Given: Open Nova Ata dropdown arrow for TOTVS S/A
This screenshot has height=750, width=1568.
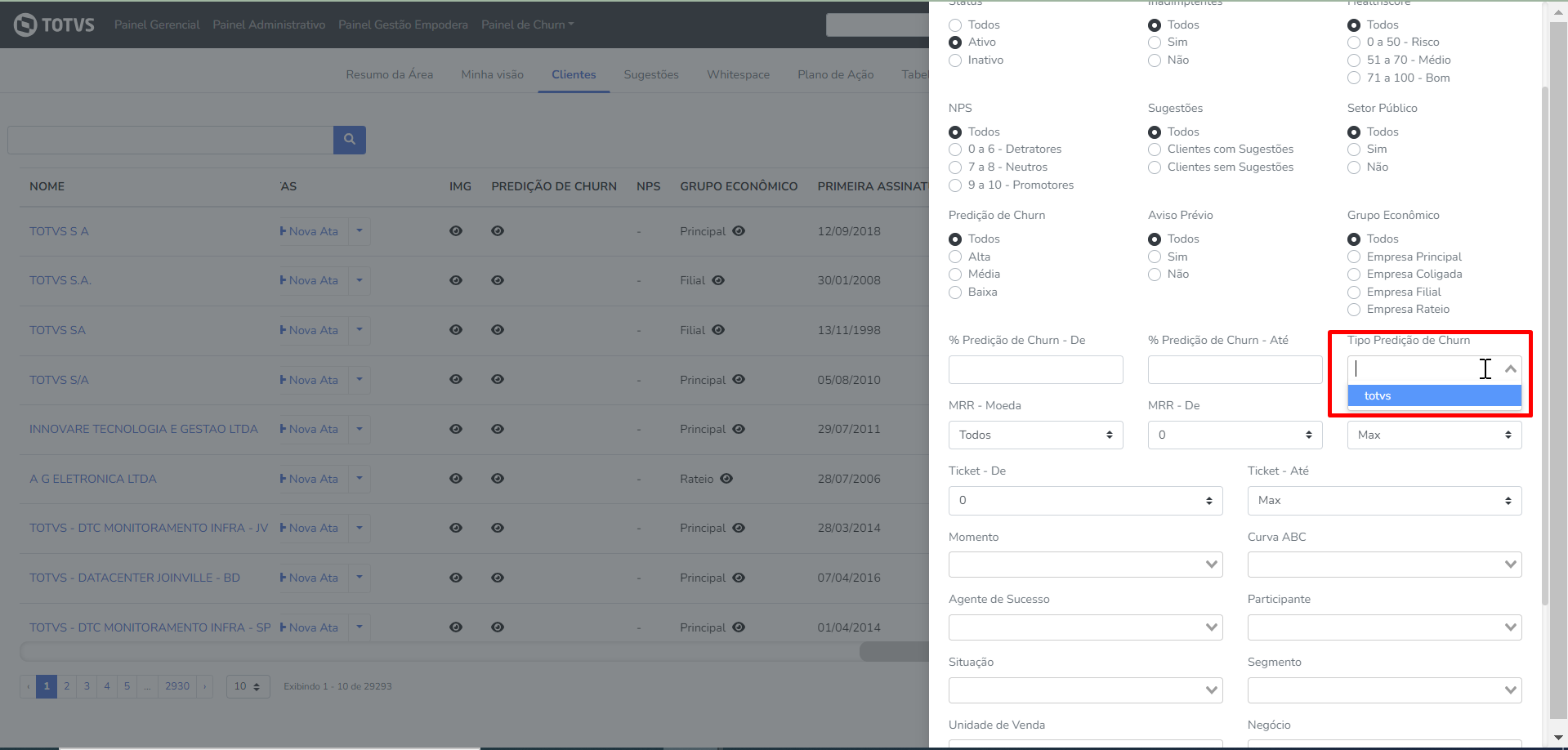Looking at the screenshot, I should [x=360, y=380].
